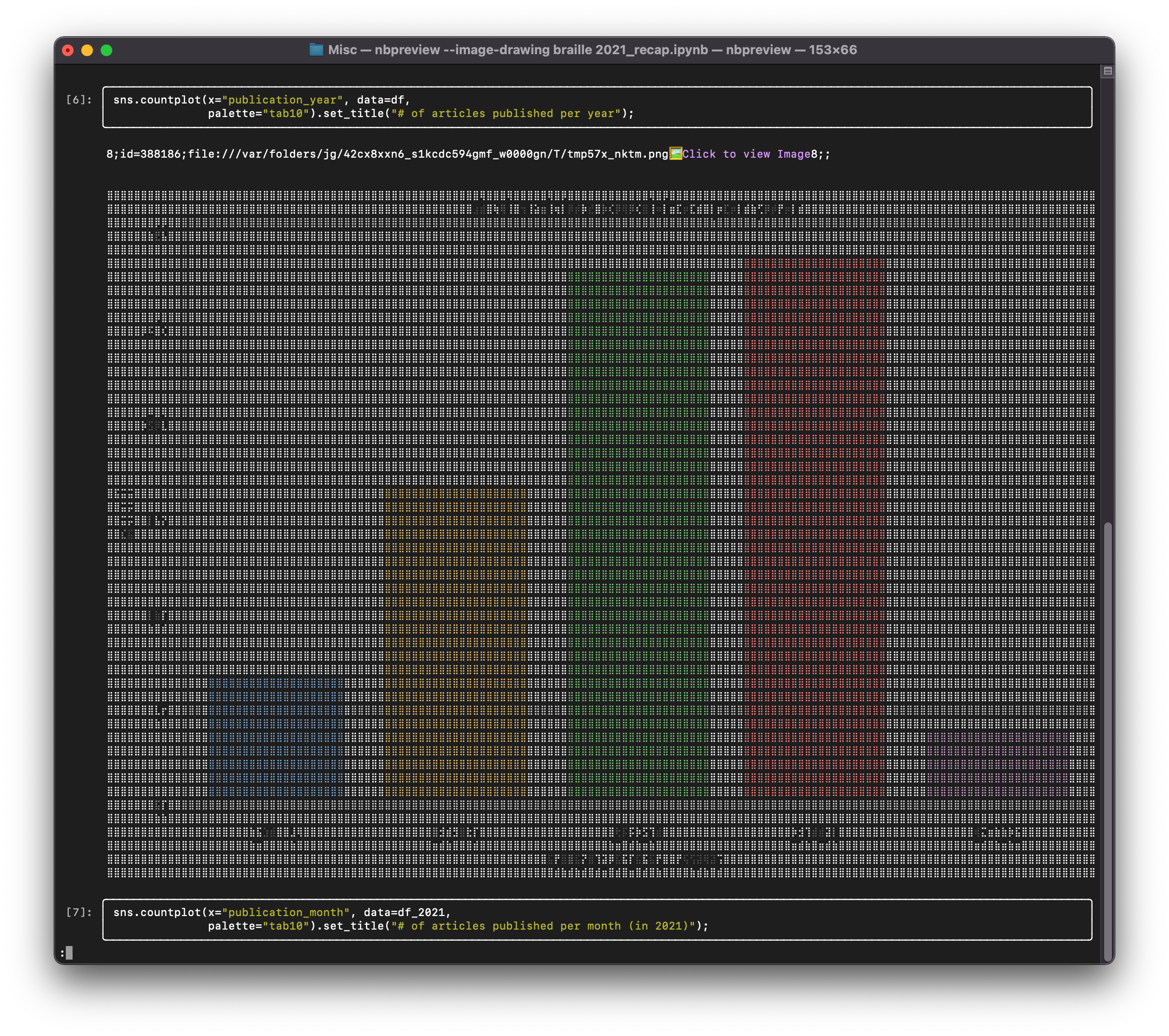Click the 'Click to view Image' link
The height and width of the screenshot is (1036, 1169).
746,154
